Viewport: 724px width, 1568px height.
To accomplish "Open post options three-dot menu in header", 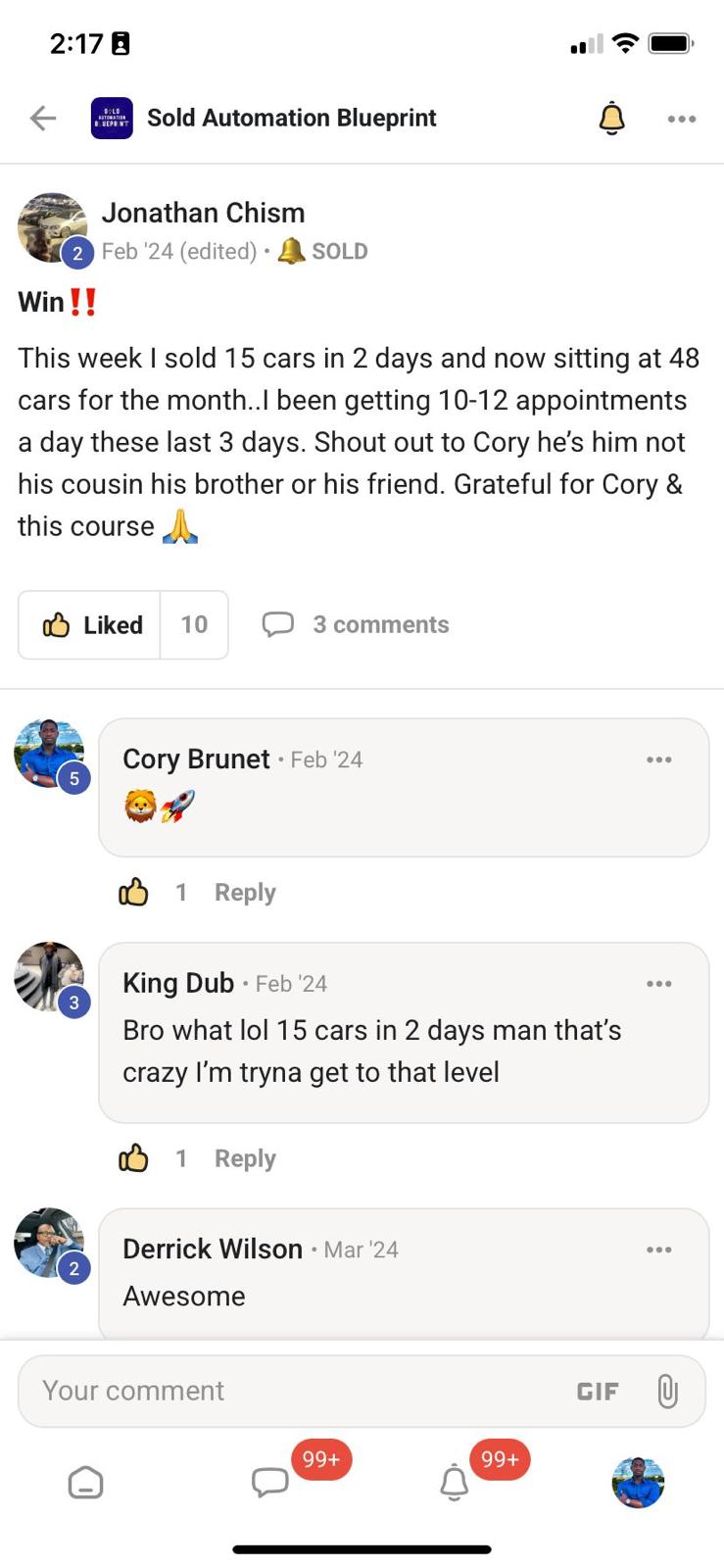I will [681, 119].
